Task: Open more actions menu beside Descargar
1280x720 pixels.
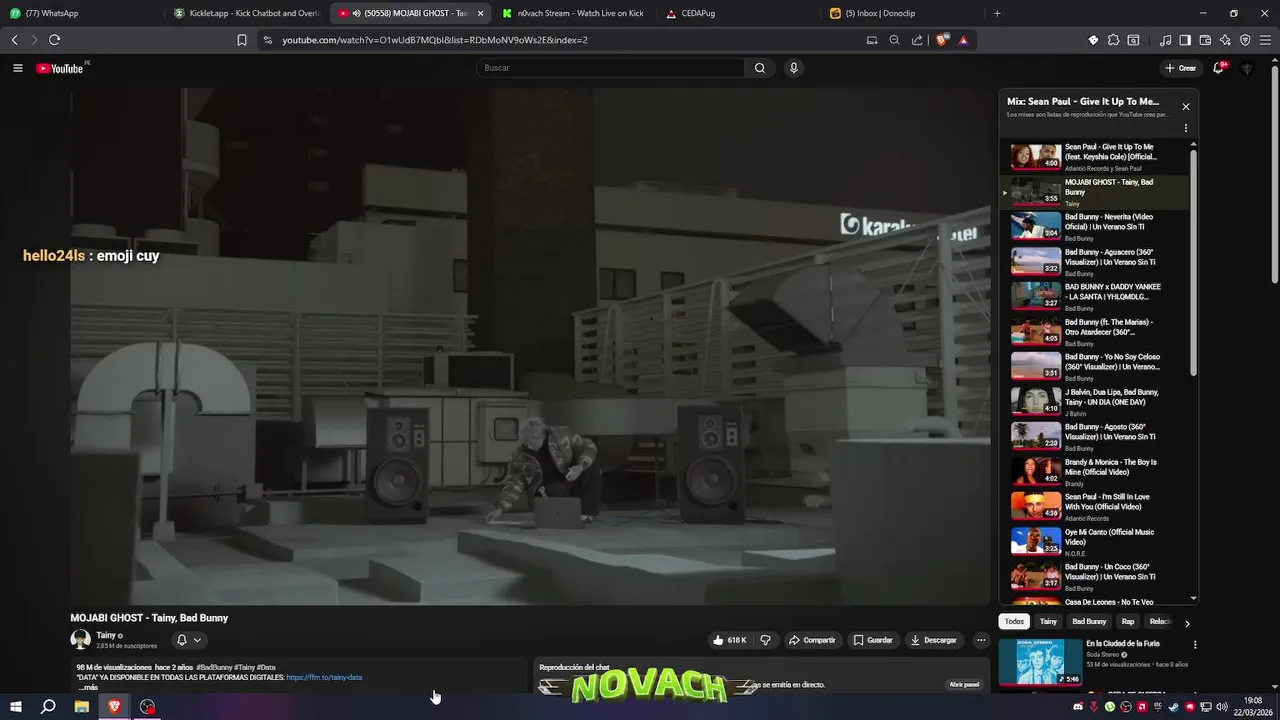Action: [x=981, y=640]
